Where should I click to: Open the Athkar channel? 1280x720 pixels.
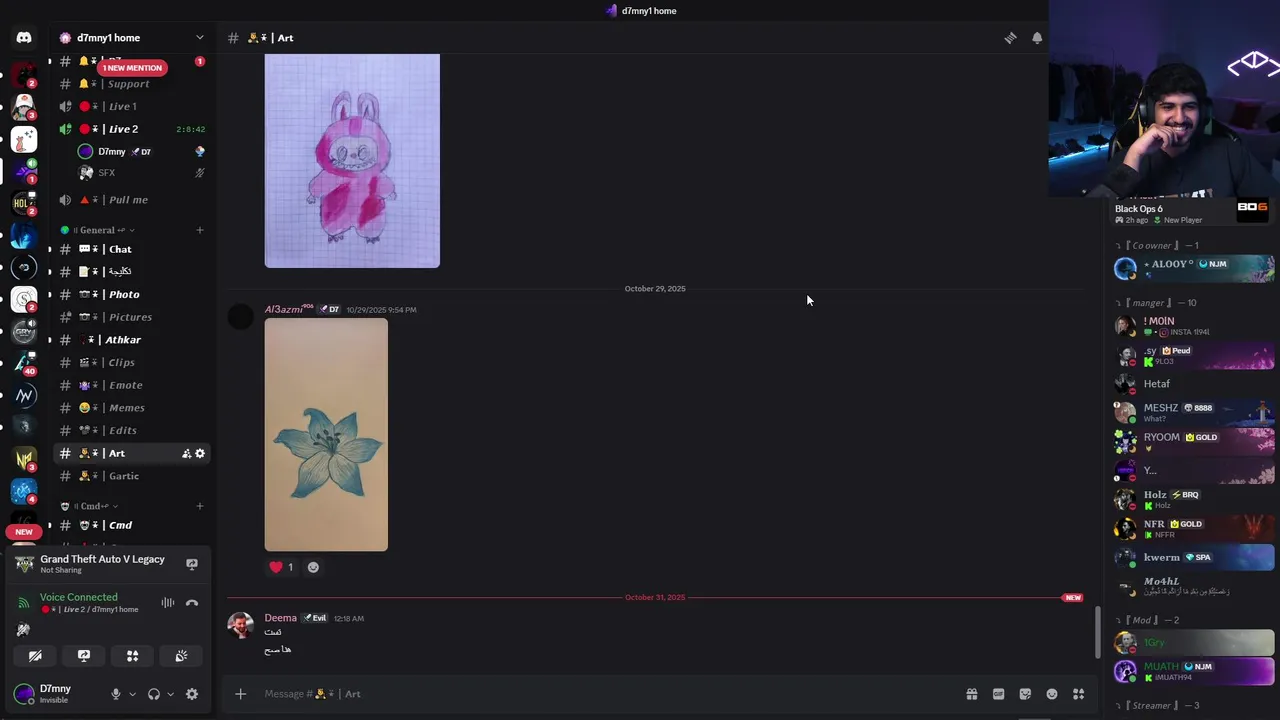tap(132, 340)
